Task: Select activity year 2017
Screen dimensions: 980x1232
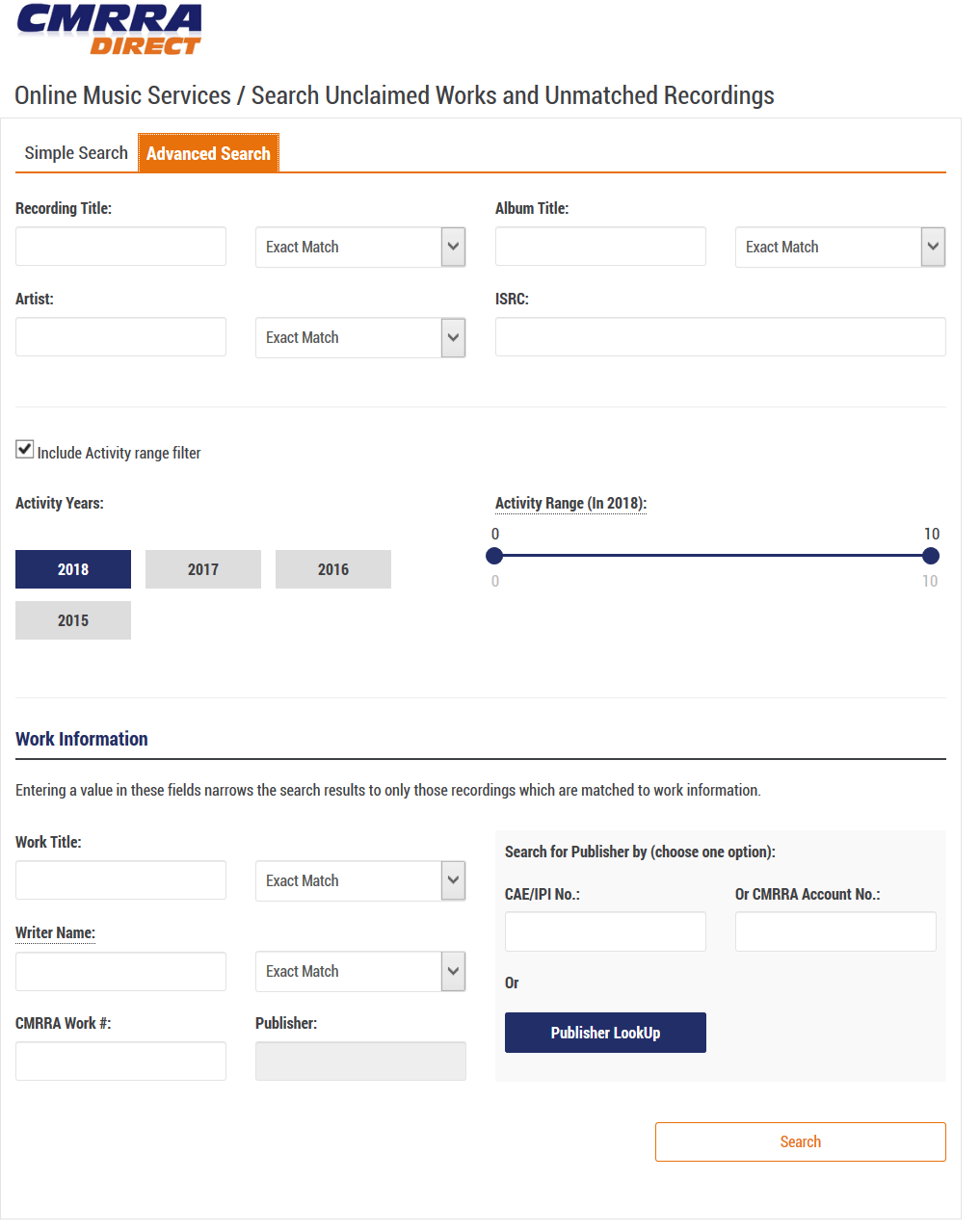Action: click(202, 569)
